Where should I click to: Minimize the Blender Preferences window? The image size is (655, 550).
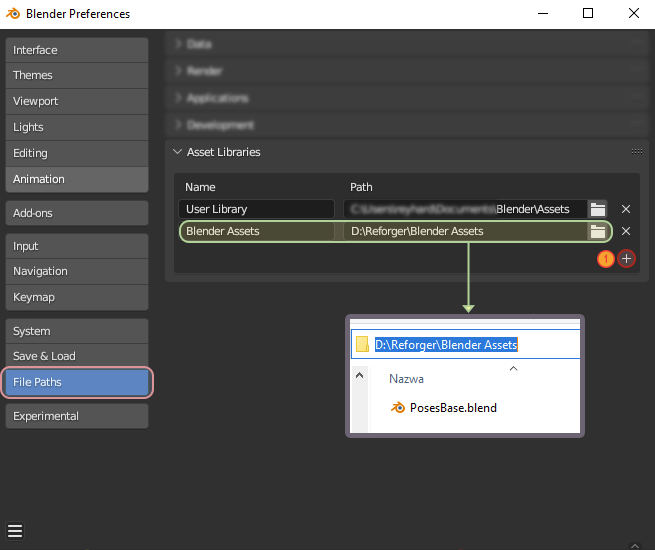pyautogui.click(x=543, y=13)
